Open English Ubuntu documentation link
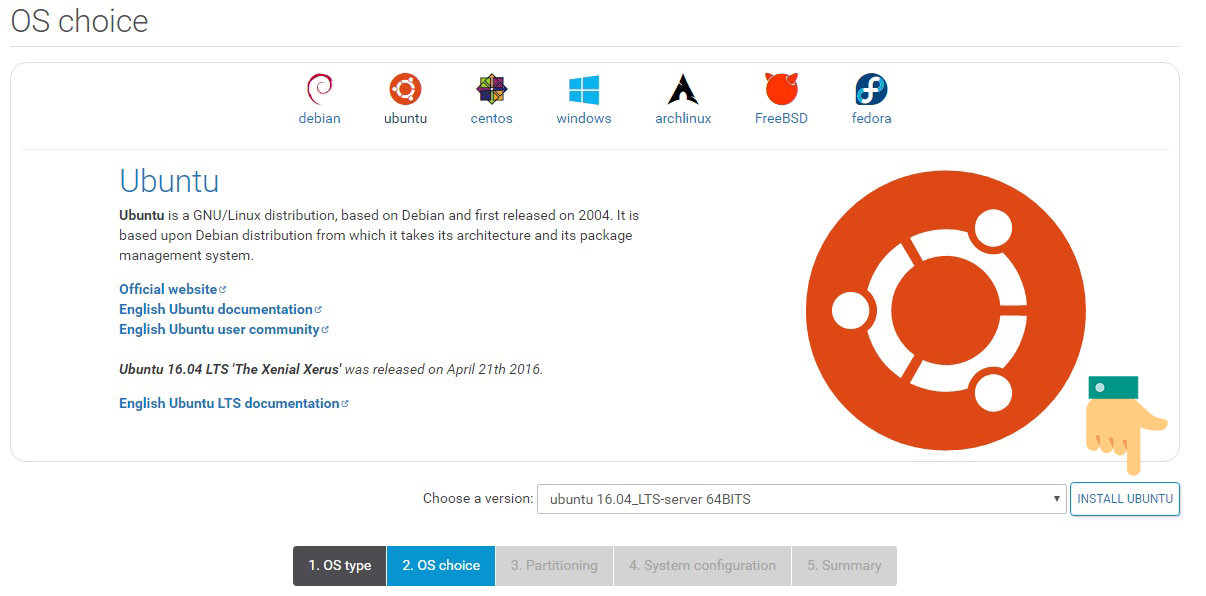This screenshot has width=1206, height=596. 216,309
